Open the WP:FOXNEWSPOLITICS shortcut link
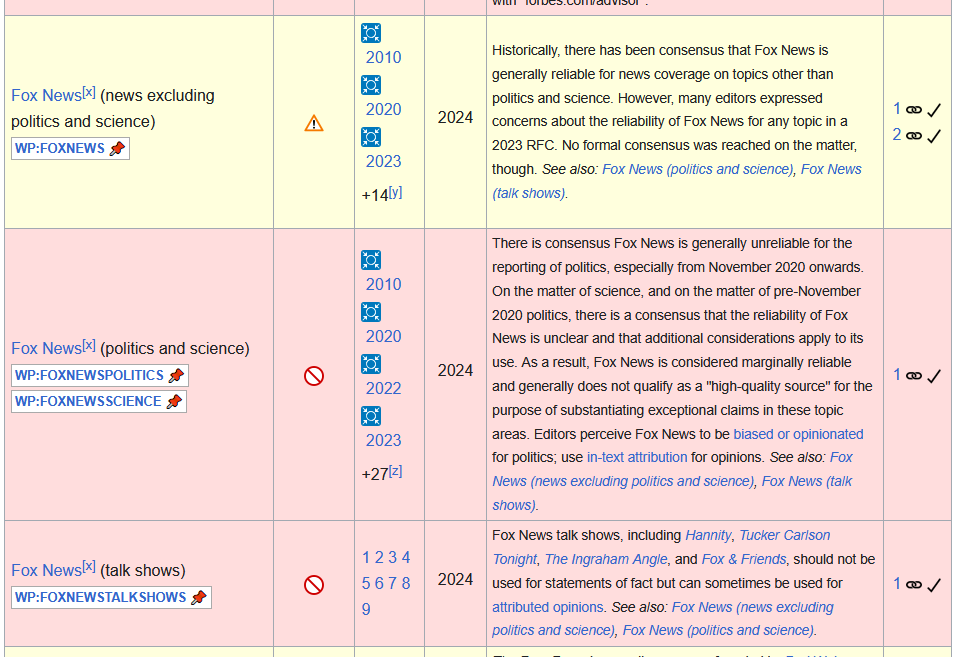968x657 pixels. (x=89, y=376)
